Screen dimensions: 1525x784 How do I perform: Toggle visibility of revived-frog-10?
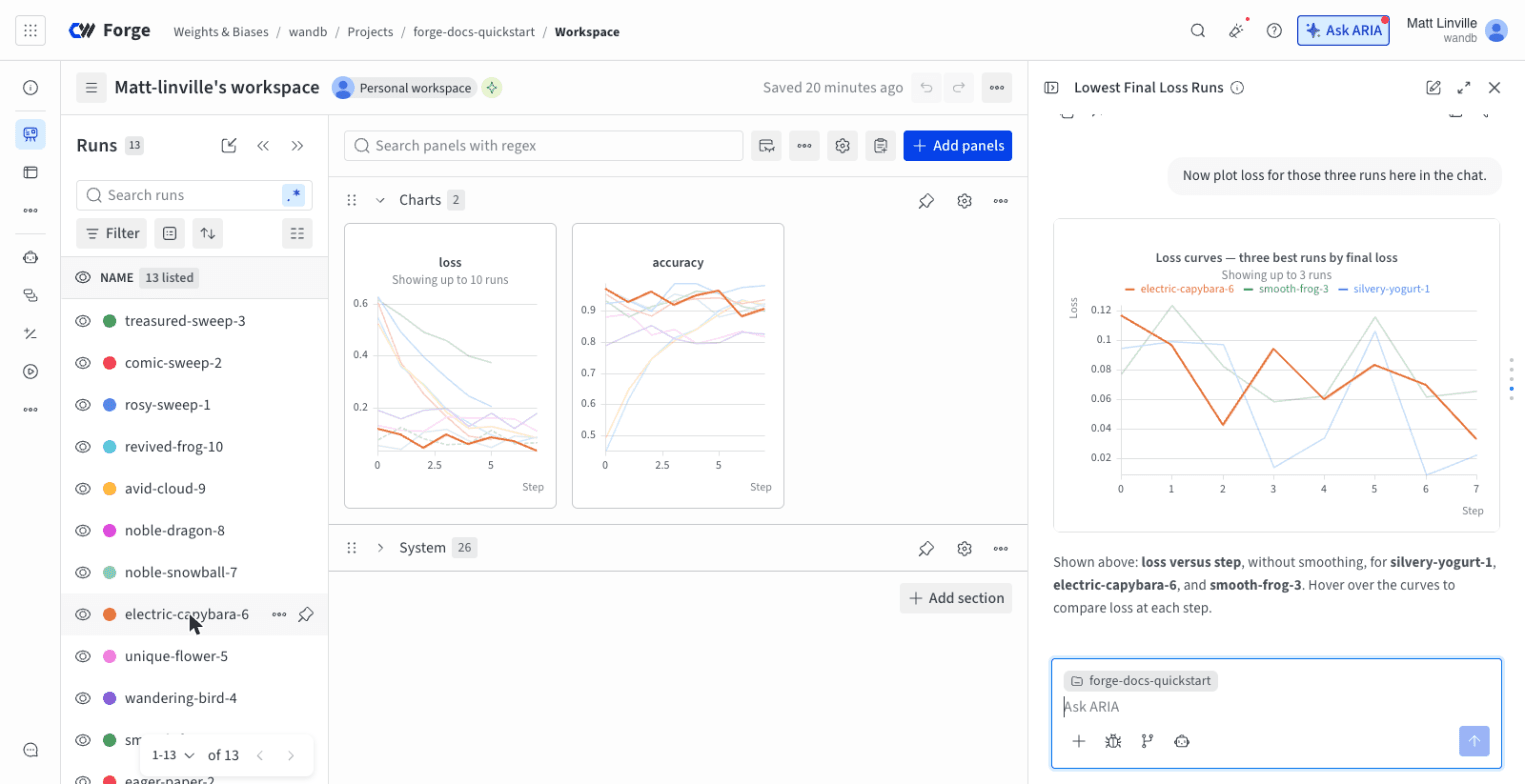pyautogui.click(x=83, y=447)
